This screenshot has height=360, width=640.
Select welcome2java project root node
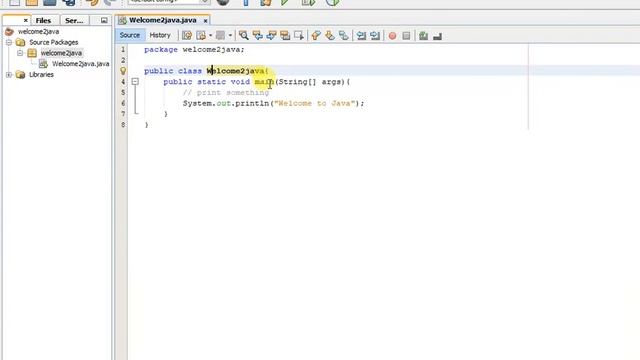(x=38, y=31)
